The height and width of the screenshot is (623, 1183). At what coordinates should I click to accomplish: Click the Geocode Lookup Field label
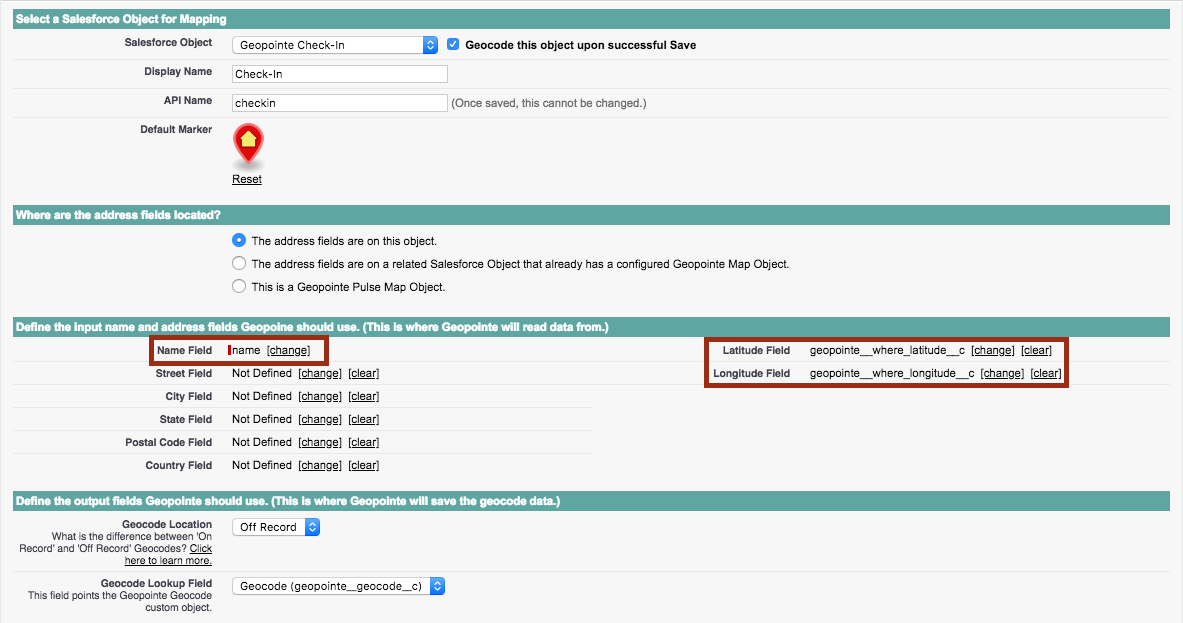point(156,583)
